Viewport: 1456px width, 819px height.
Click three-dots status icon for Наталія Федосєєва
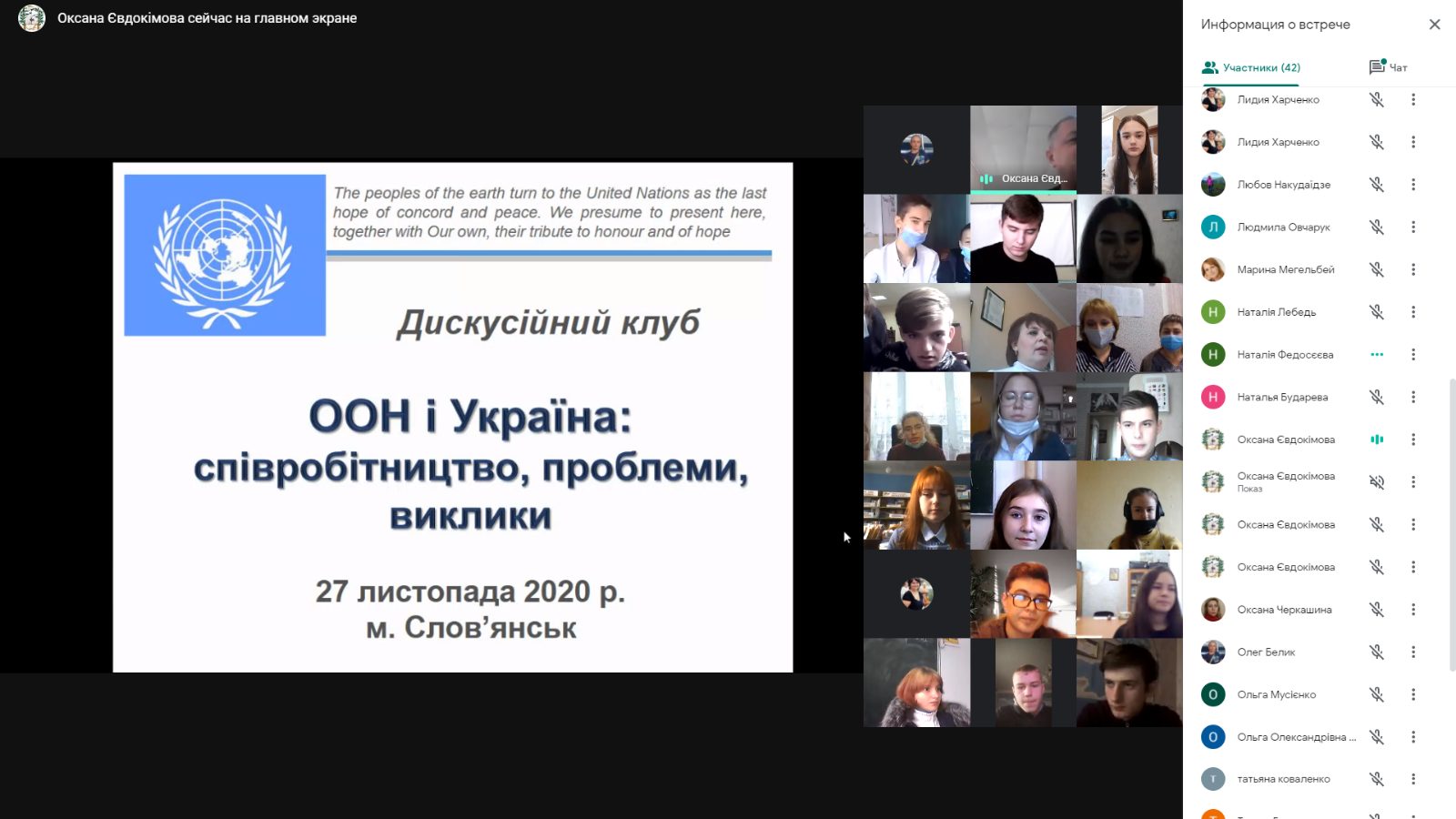click(1377, 355)
